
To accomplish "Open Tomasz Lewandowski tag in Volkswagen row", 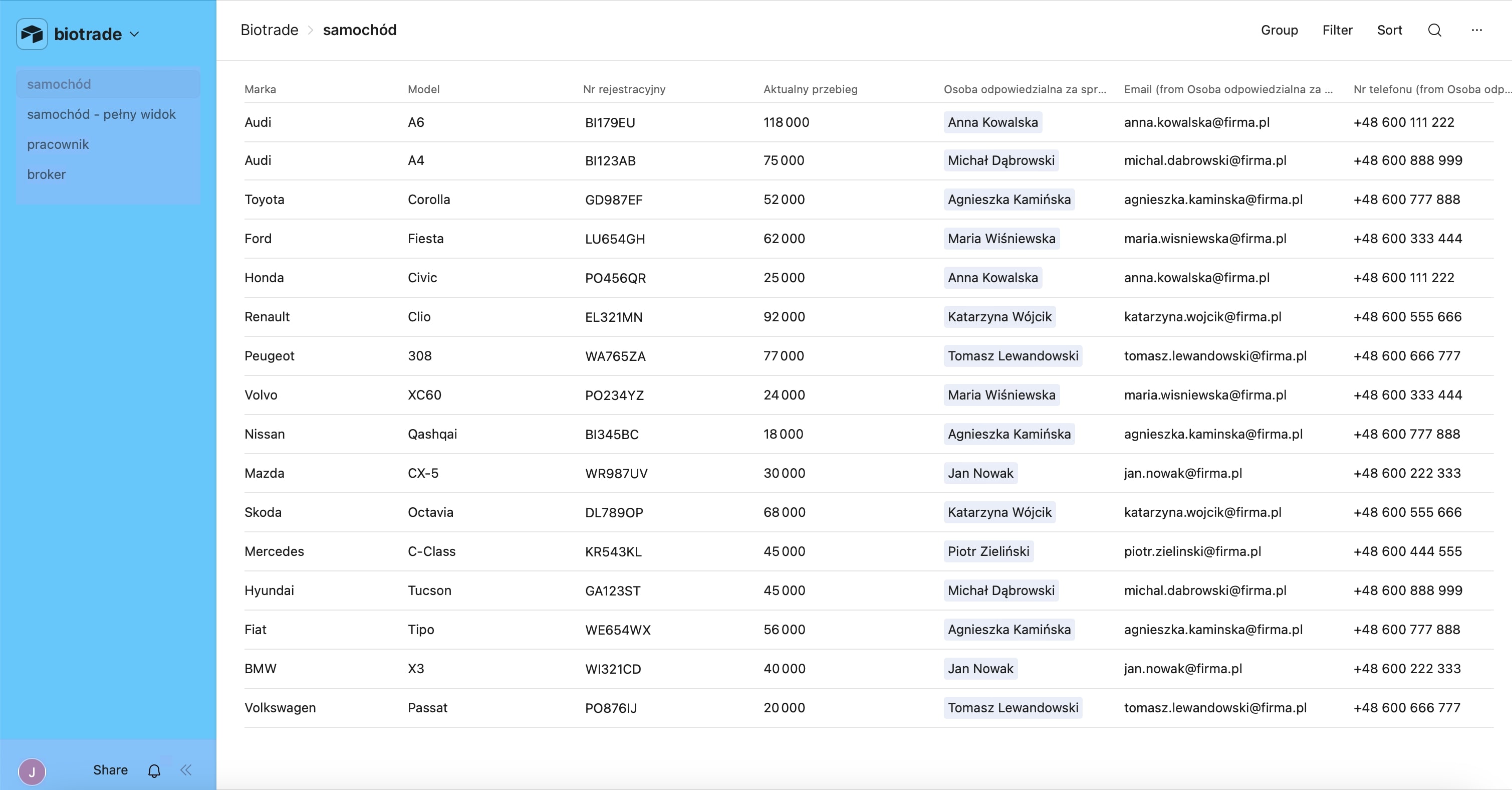I will coord(1013,708).
